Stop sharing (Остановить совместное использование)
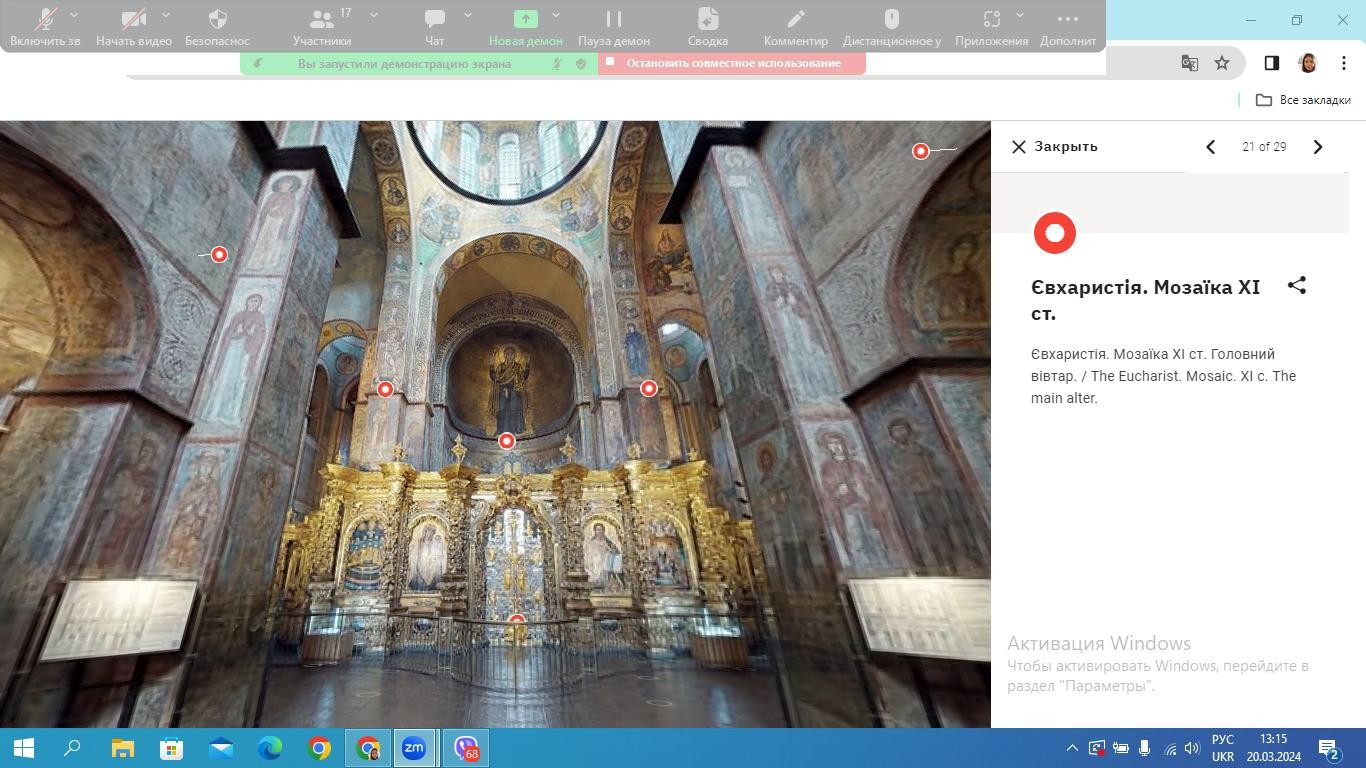Viewport: 1366px width, 768px height. tap(732, 63)
